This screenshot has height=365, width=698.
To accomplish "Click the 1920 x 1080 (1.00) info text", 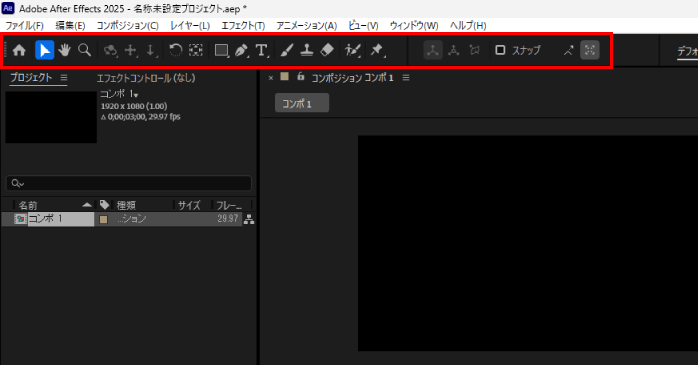I will pyautogui.click(x=134, y=106).
